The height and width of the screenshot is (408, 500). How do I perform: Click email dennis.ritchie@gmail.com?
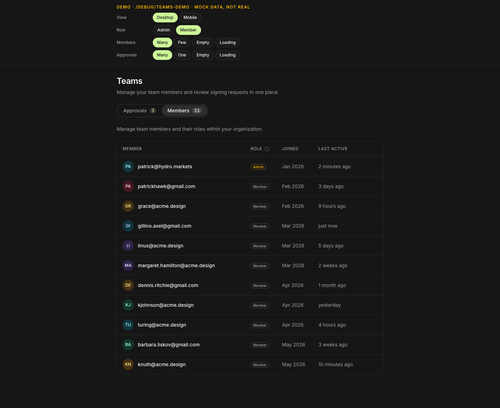pyautogui.click(x=168, y=285)
